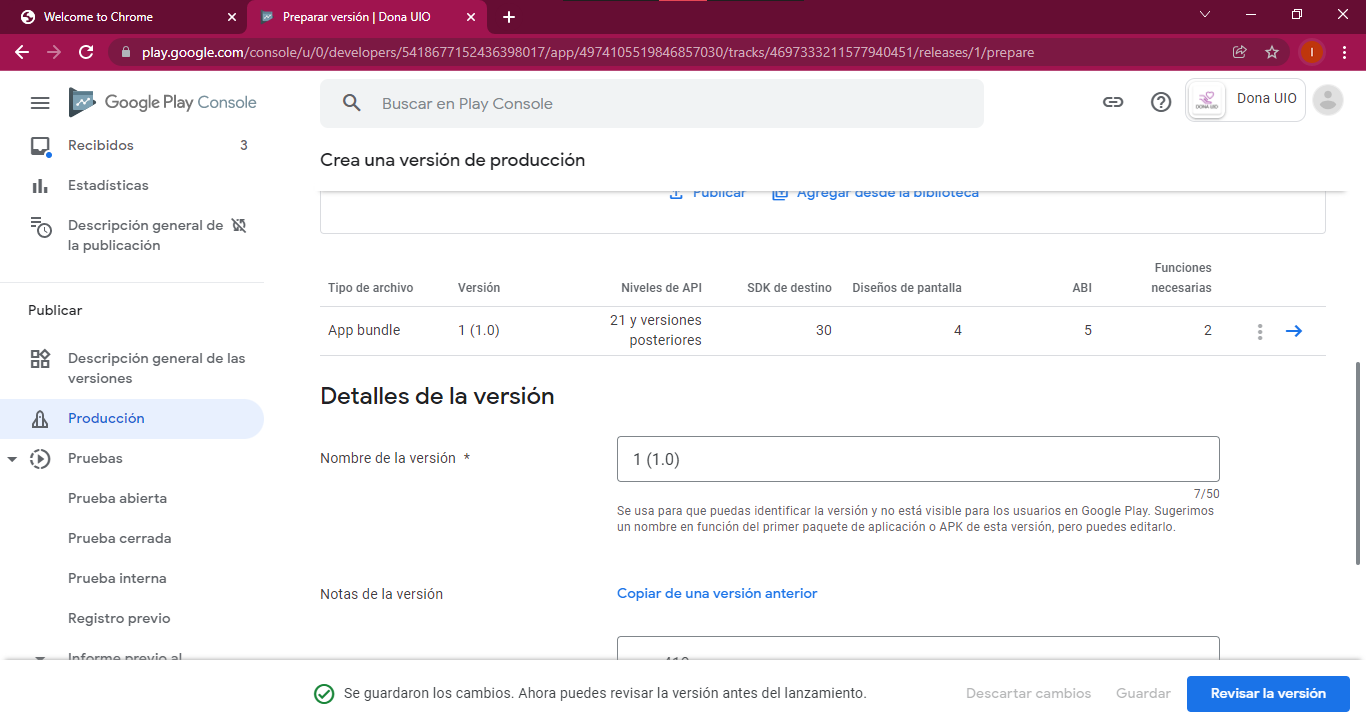Open Recibidos using the inbox icon

pyautogui.click(x=40, y=145)
